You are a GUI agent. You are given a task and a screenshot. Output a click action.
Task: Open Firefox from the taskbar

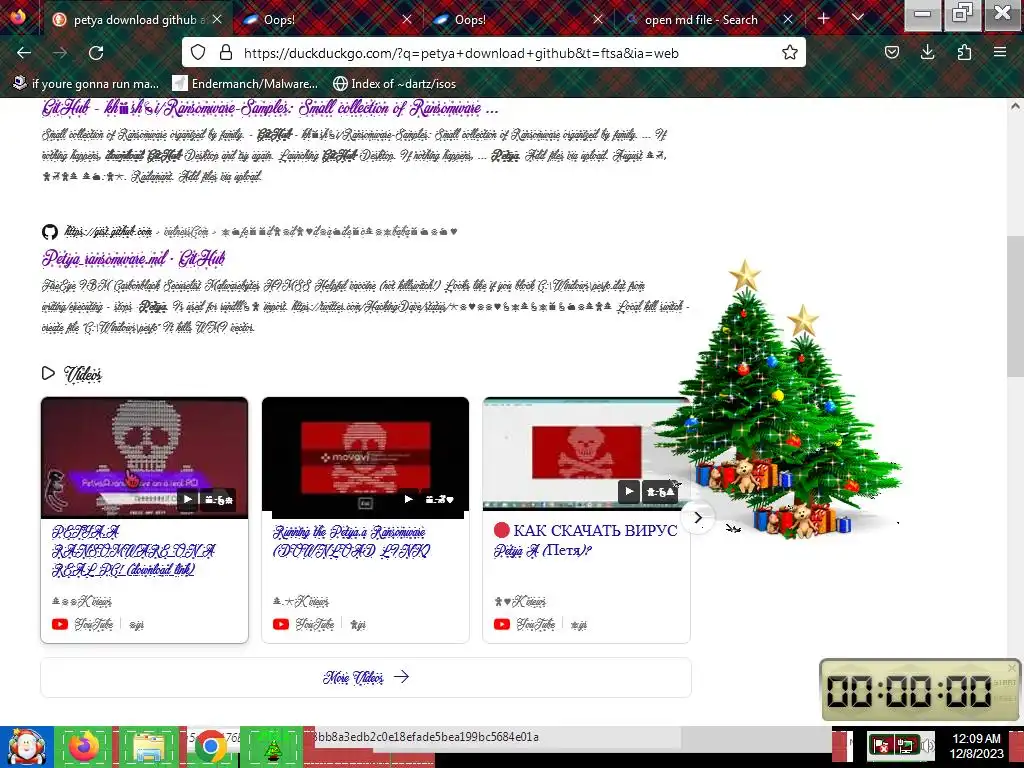point(84,747)
